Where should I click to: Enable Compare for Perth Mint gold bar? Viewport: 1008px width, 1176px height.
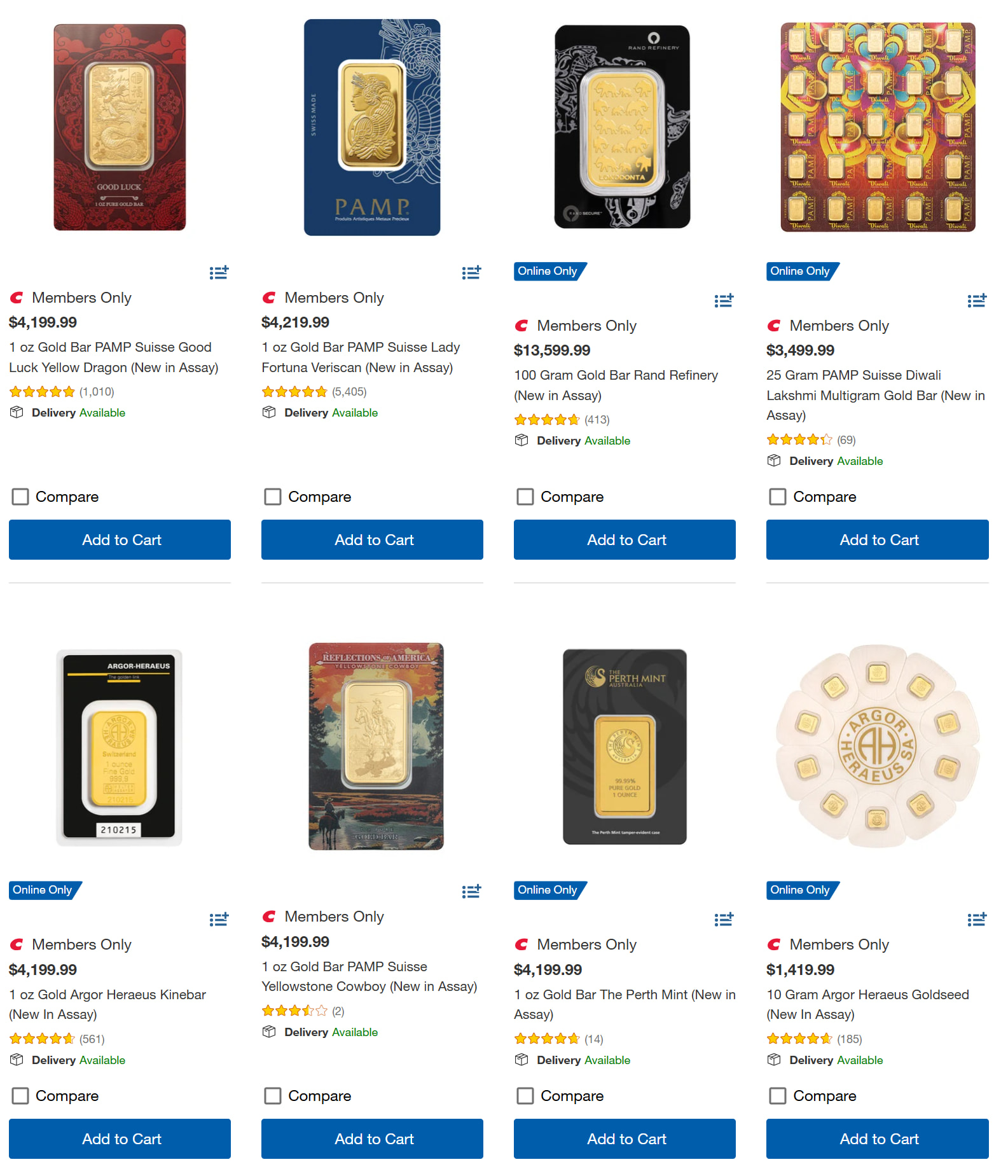point(525,1096)
